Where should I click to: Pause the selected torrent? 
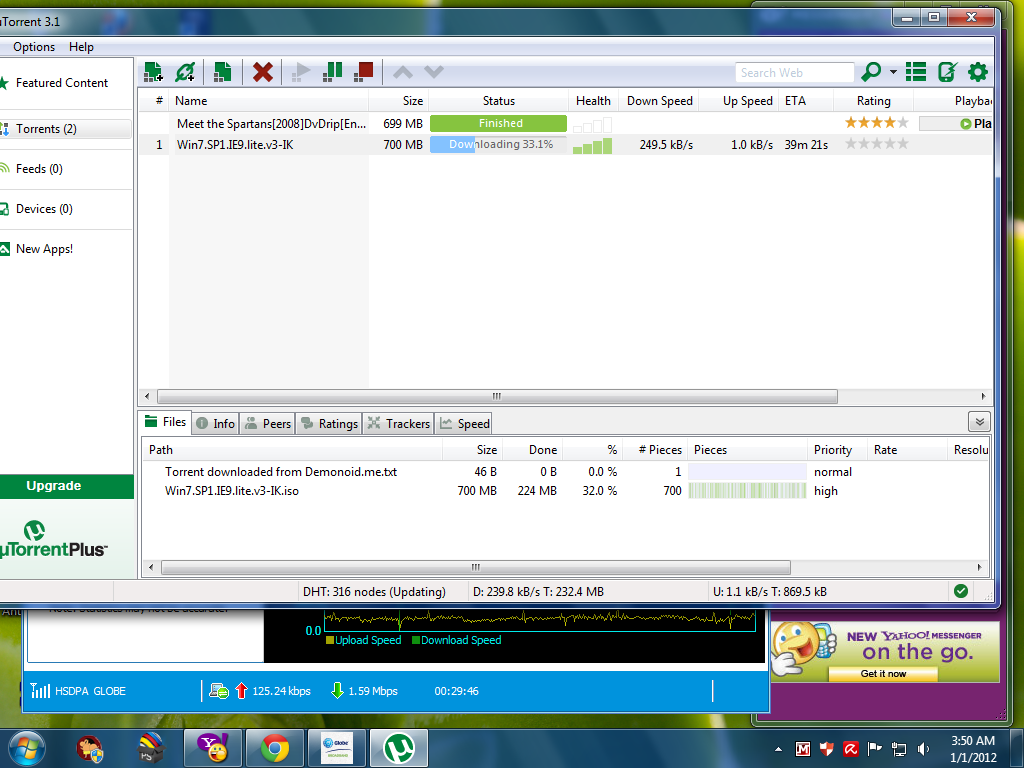[332, 72]
